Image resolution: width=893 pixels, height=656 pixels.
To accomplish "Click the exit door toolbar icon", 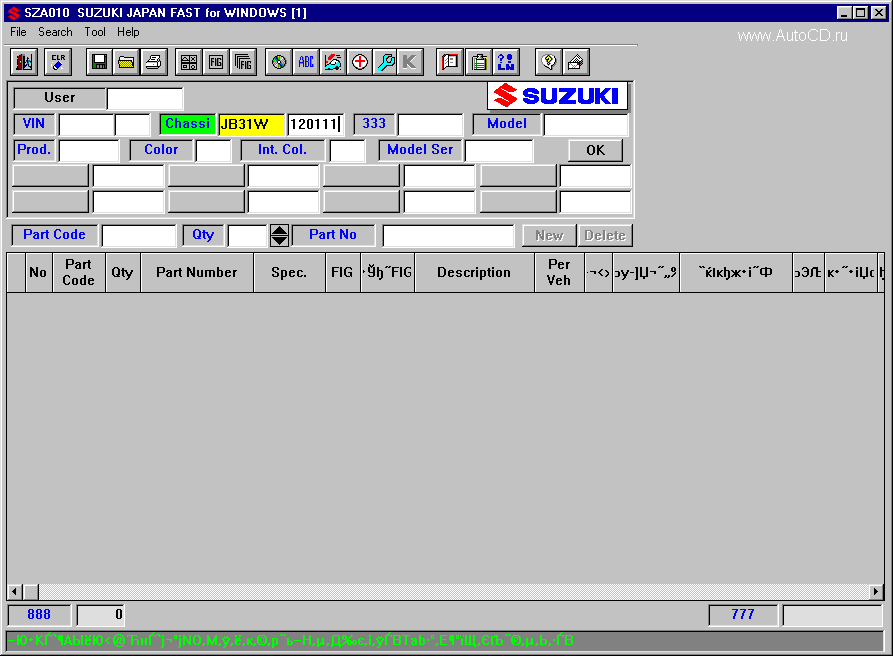I will 24,62.
